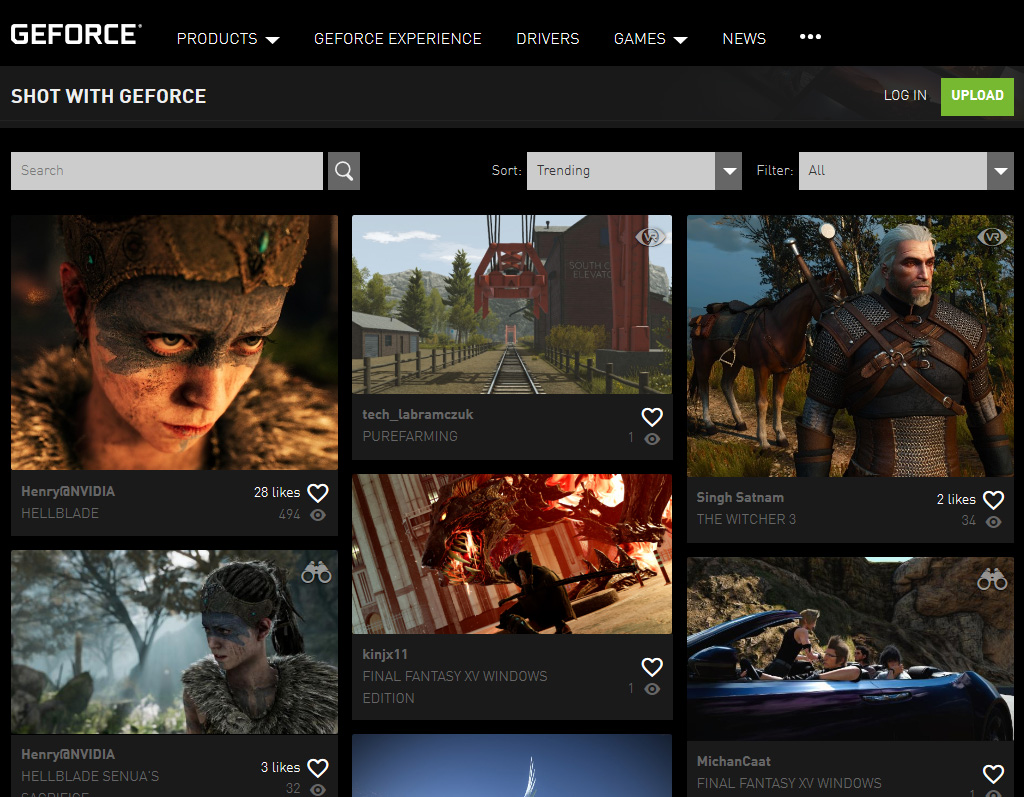1024x797 pixels.
Task: Click the views eye icon under Hellblade
Action: click(x=318, y=515)
